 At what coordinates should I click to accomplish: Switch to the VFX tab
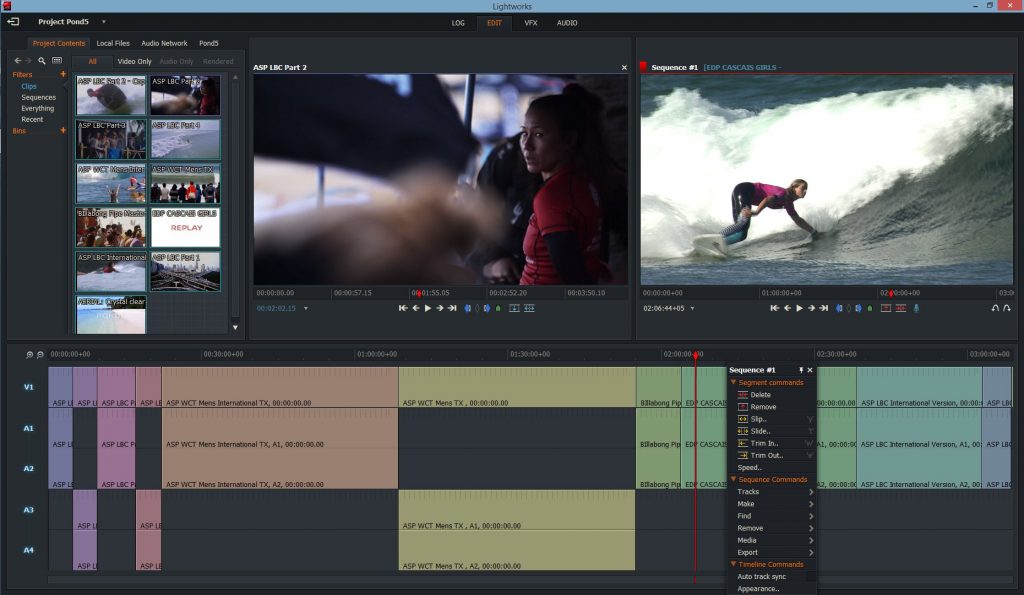coord(530,22)
